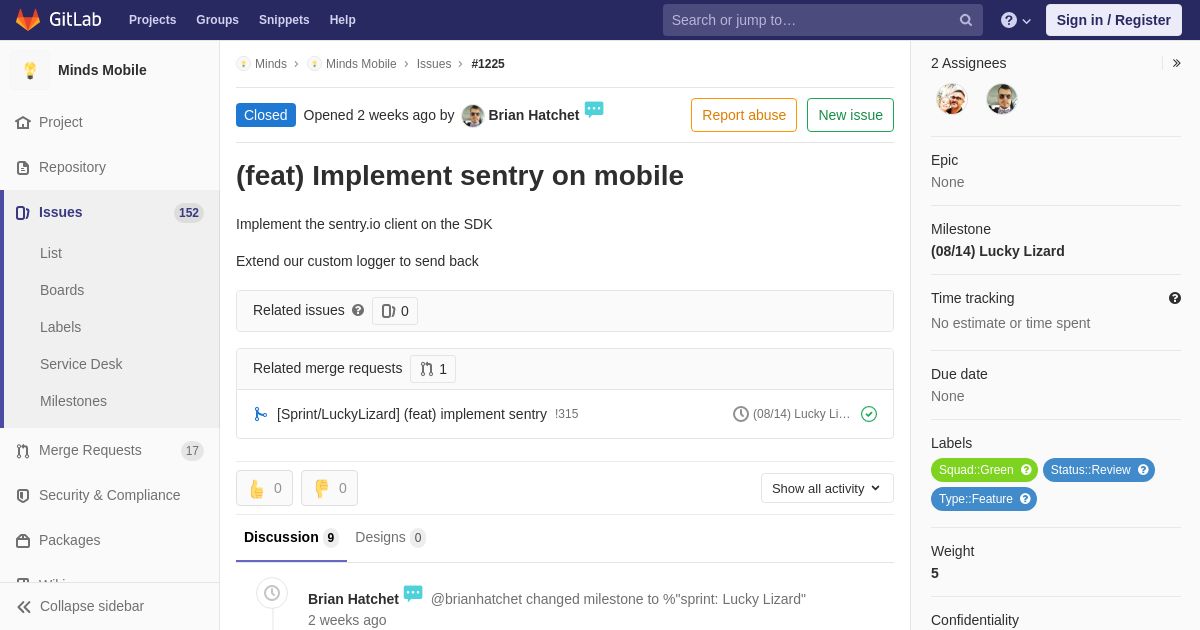The height and width of the screenshot is (630, 1200).
Task: Click Report abuse button
Action: pyautogui.click(x=744, y=115)
